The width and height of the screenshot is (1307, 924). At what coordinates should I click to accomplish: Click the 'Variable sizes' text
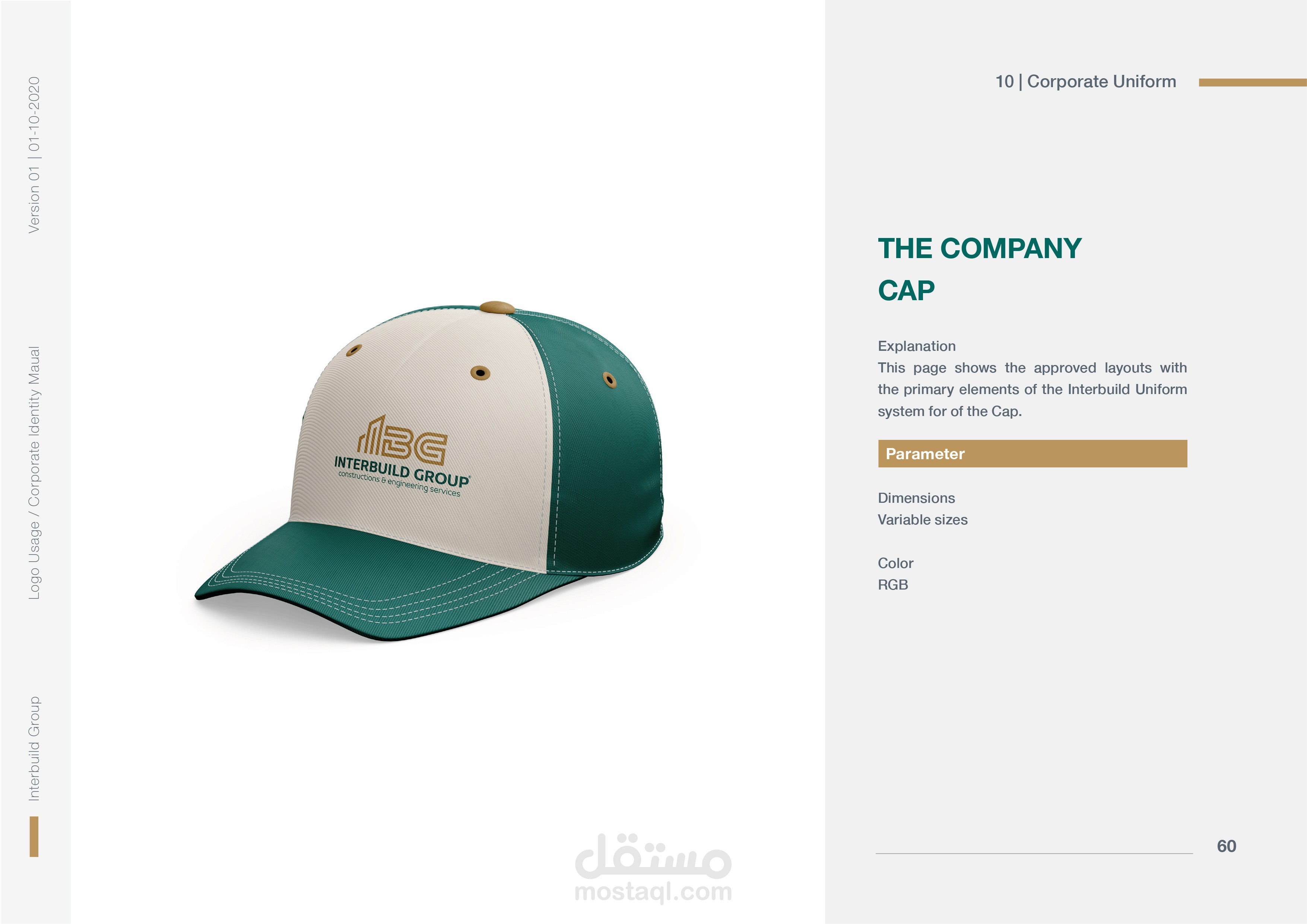click(x=923, y=520)
